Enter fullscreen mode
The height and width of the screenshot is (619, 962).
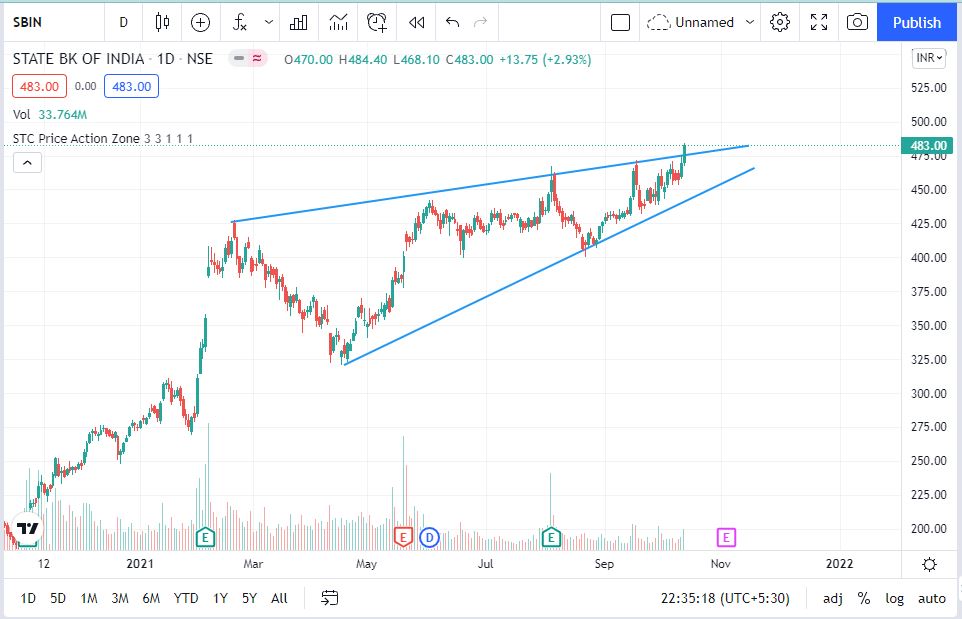point(818,23)
